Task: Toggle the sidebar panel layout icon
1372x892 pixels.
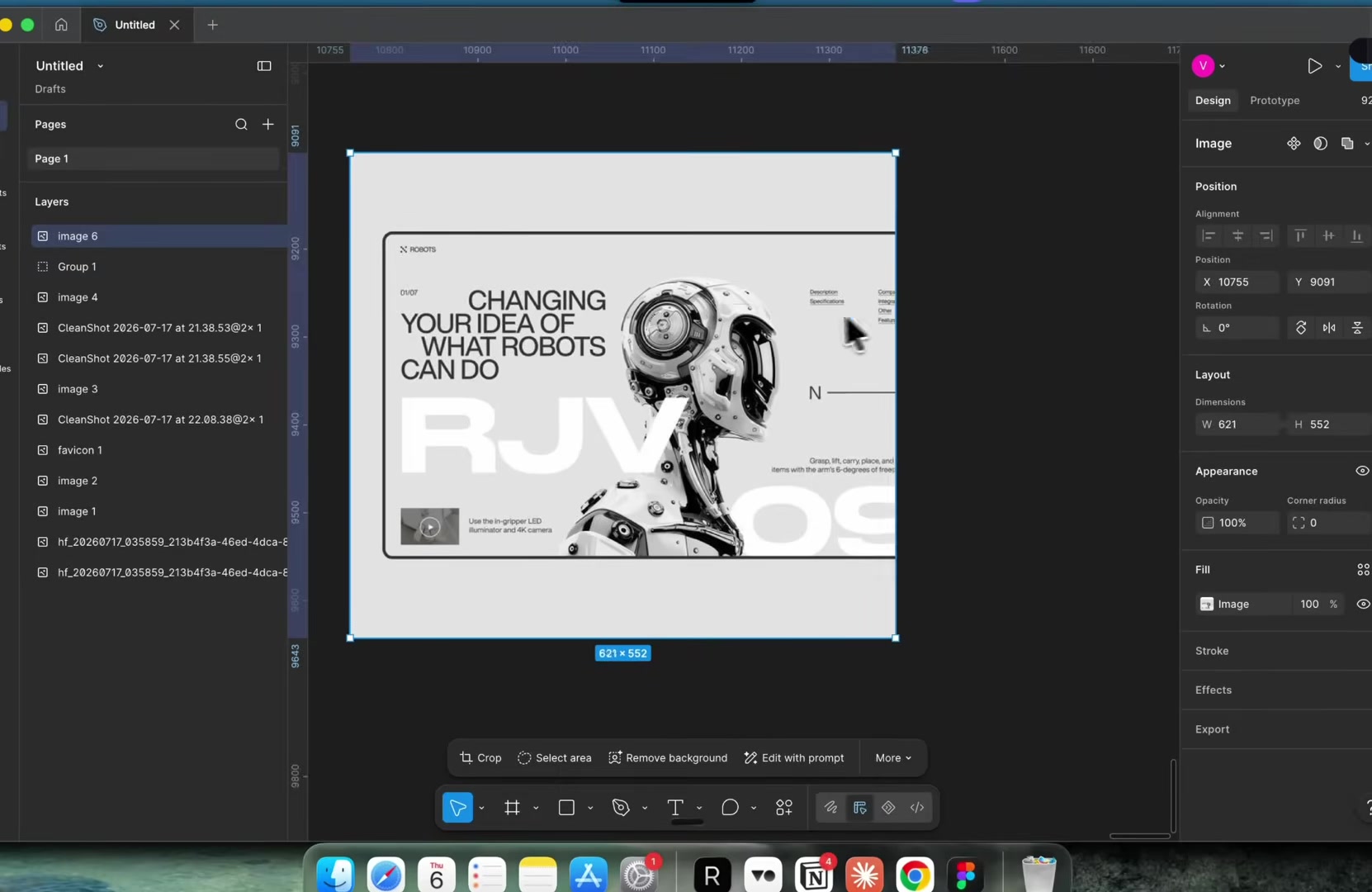Action: pyautogui.click(x=264, y=66)
